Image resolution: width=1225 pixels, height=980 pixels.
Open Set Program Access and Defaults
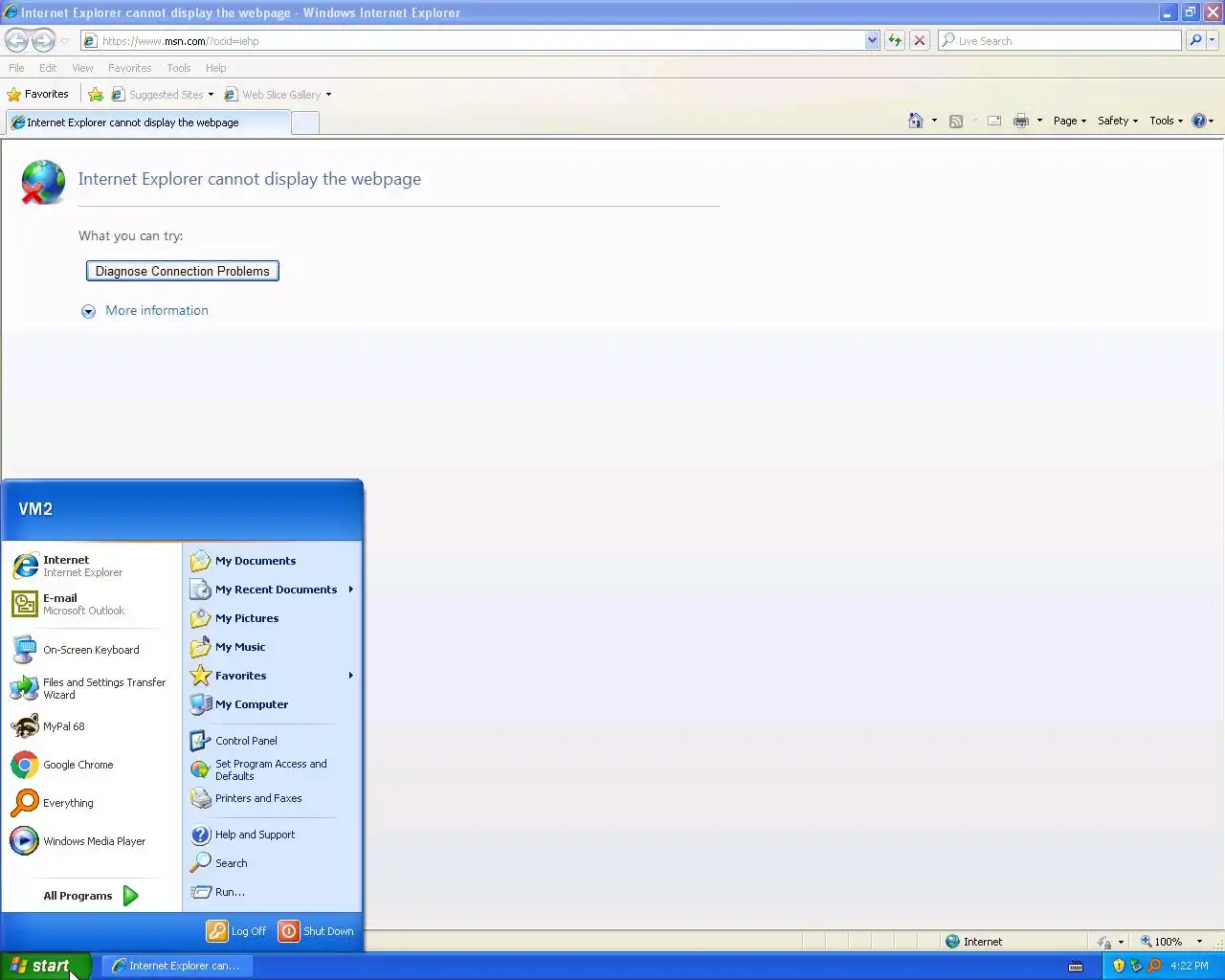tap(273, 769)
